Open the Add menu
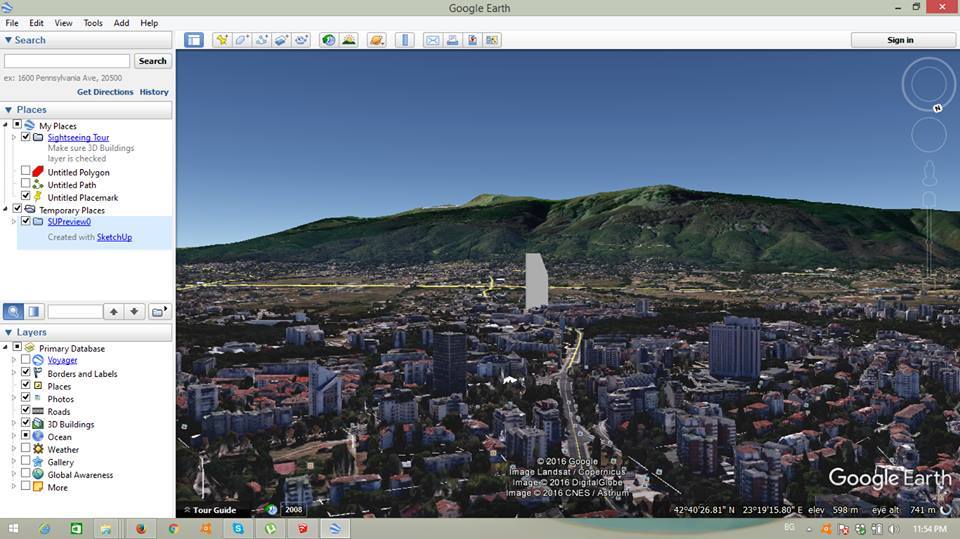The width and height of the screenshot is (960, 539). tap(121, 23)
